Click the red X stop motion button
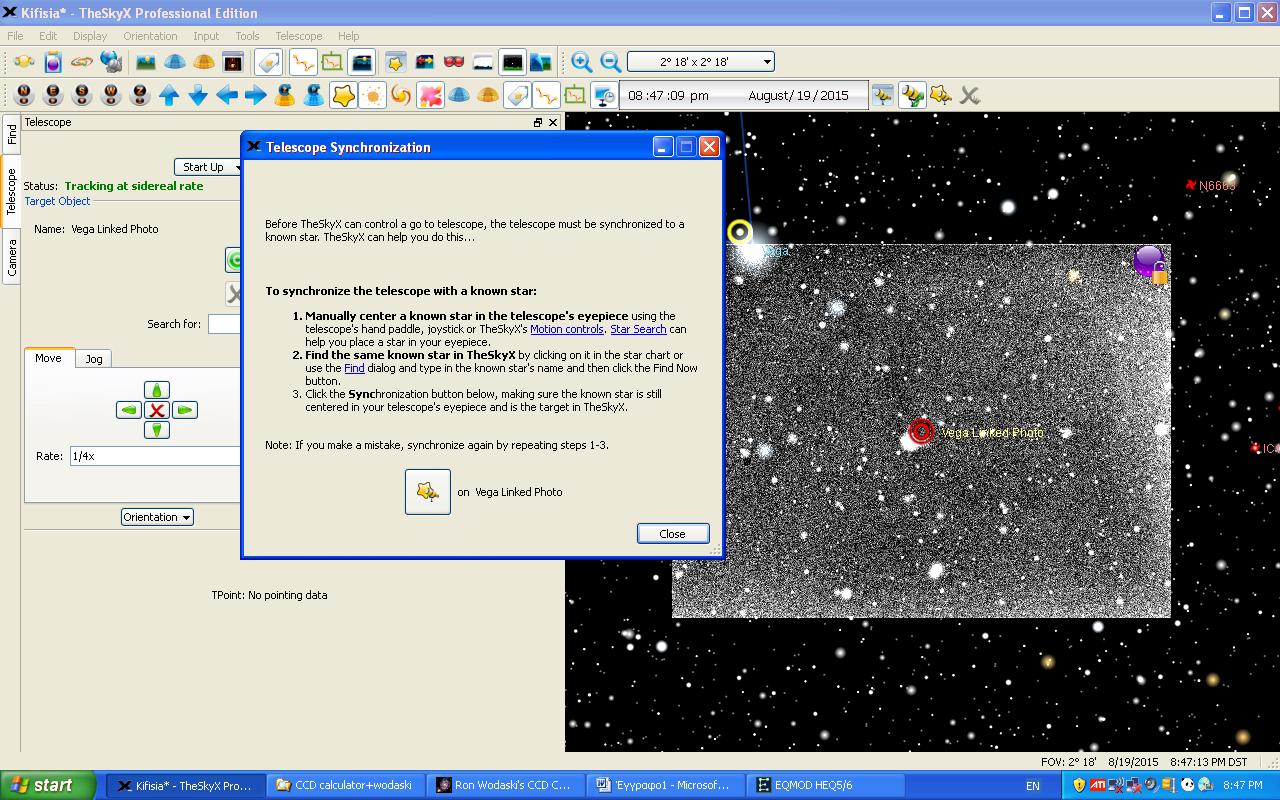This screenshot has height=800, width=1280. [x=157, y=410]
